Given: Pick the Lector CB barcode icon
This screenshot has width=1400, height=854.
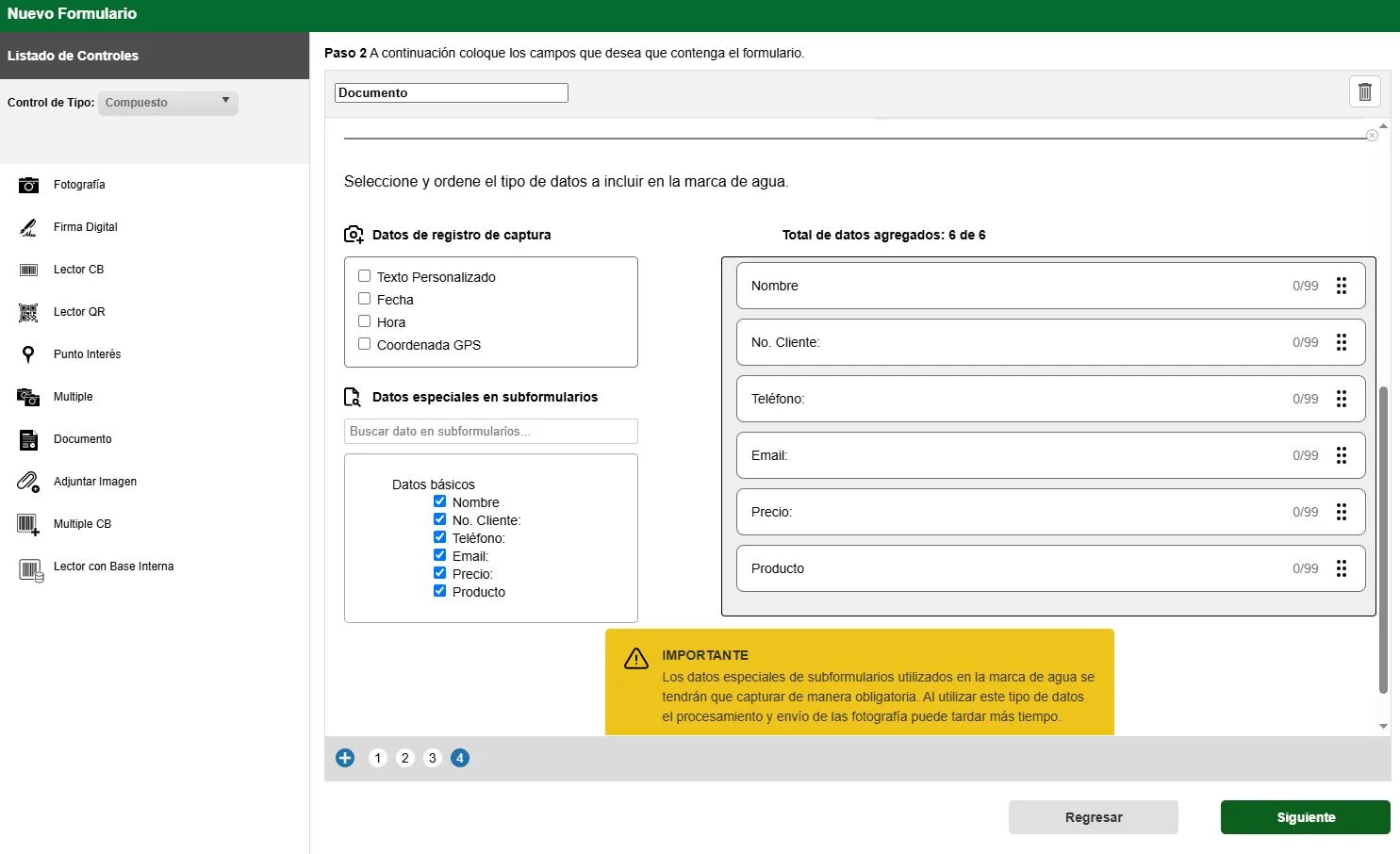Looking at the screenshot, I should click(x=29, y=270).
